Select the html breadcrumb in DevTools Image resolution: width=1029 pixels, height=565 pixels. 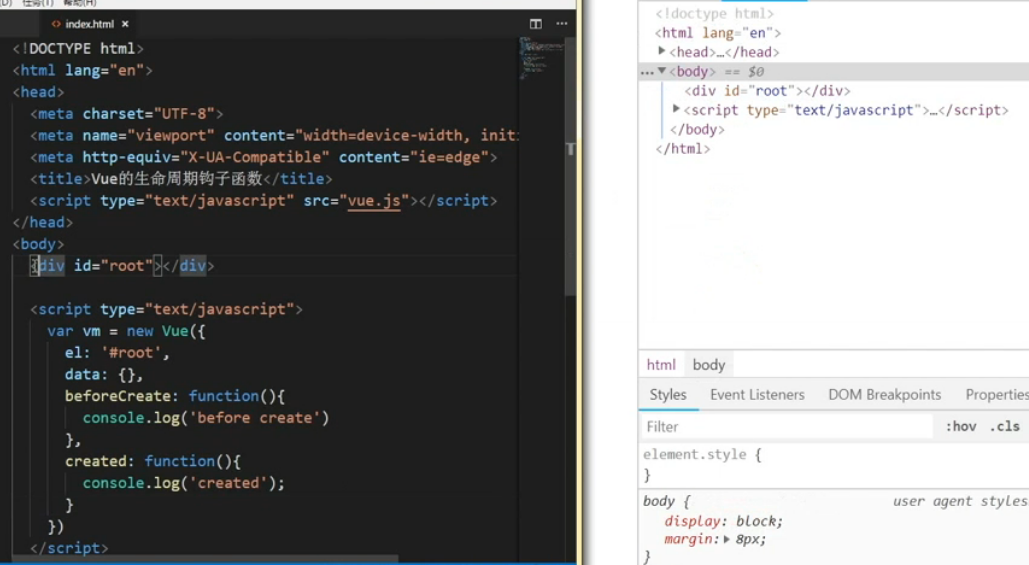click(661, 365)
